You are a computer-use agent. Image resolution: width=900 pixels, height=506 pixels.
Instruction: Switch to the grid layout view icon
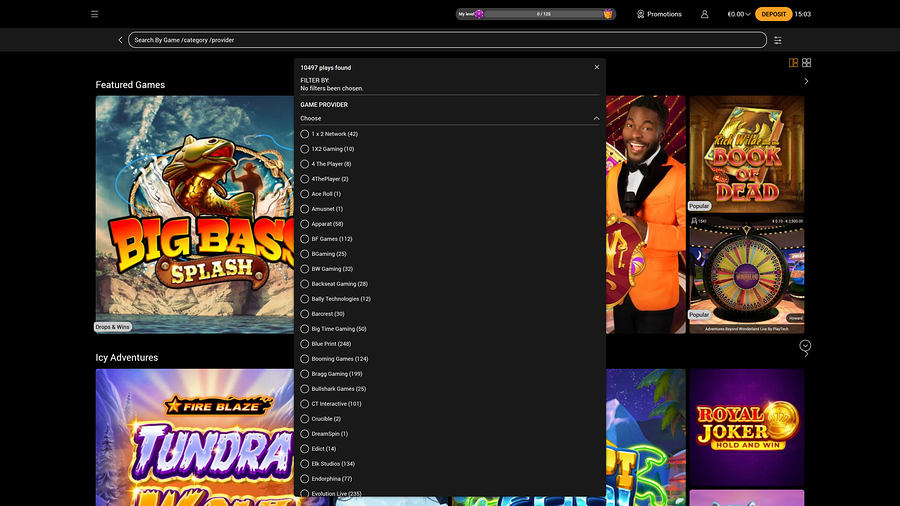point(807,63)
